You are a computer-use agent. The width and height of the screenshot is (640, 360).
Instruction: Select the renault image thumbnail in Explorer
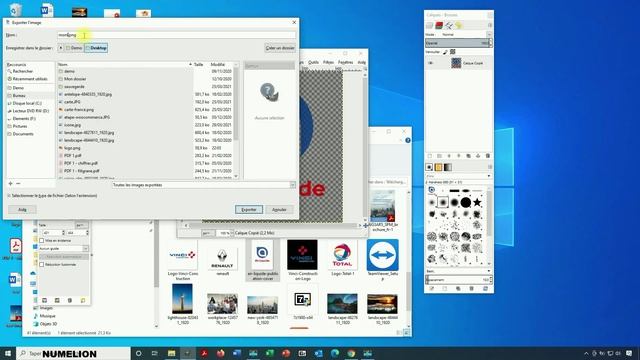(222, 260)
